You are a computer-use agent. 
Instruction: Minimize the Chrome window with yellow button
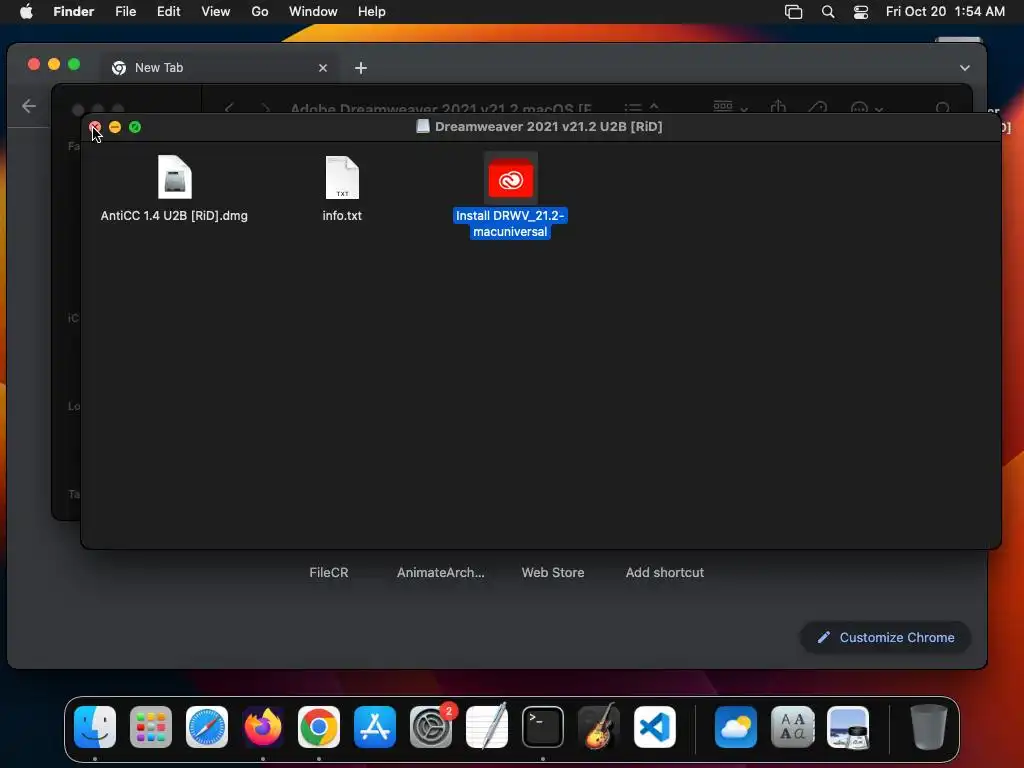pos(54,64)
